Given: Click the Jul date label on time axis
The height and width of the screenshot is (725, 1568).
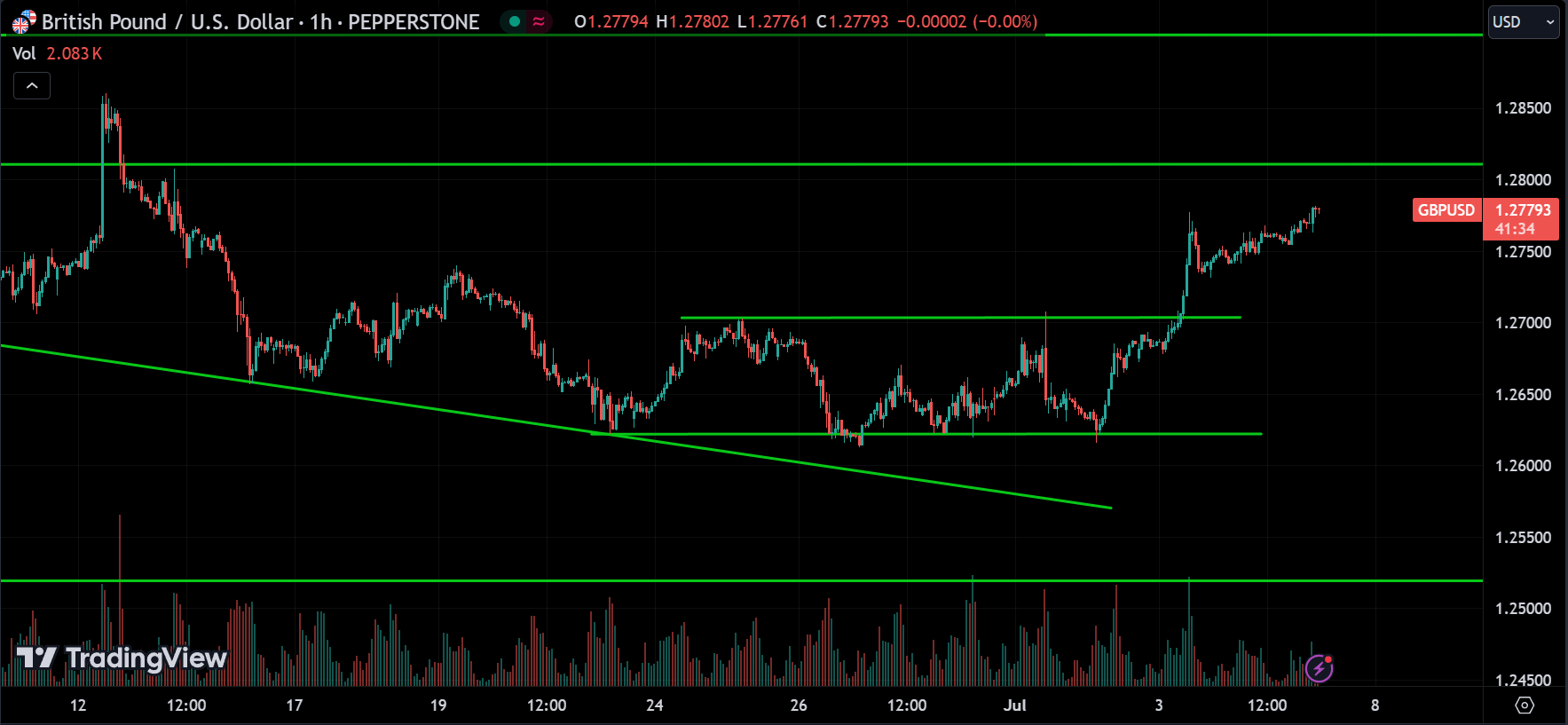Looking at the screenshot, I should pyautogui.click(x=1014, y=705).
